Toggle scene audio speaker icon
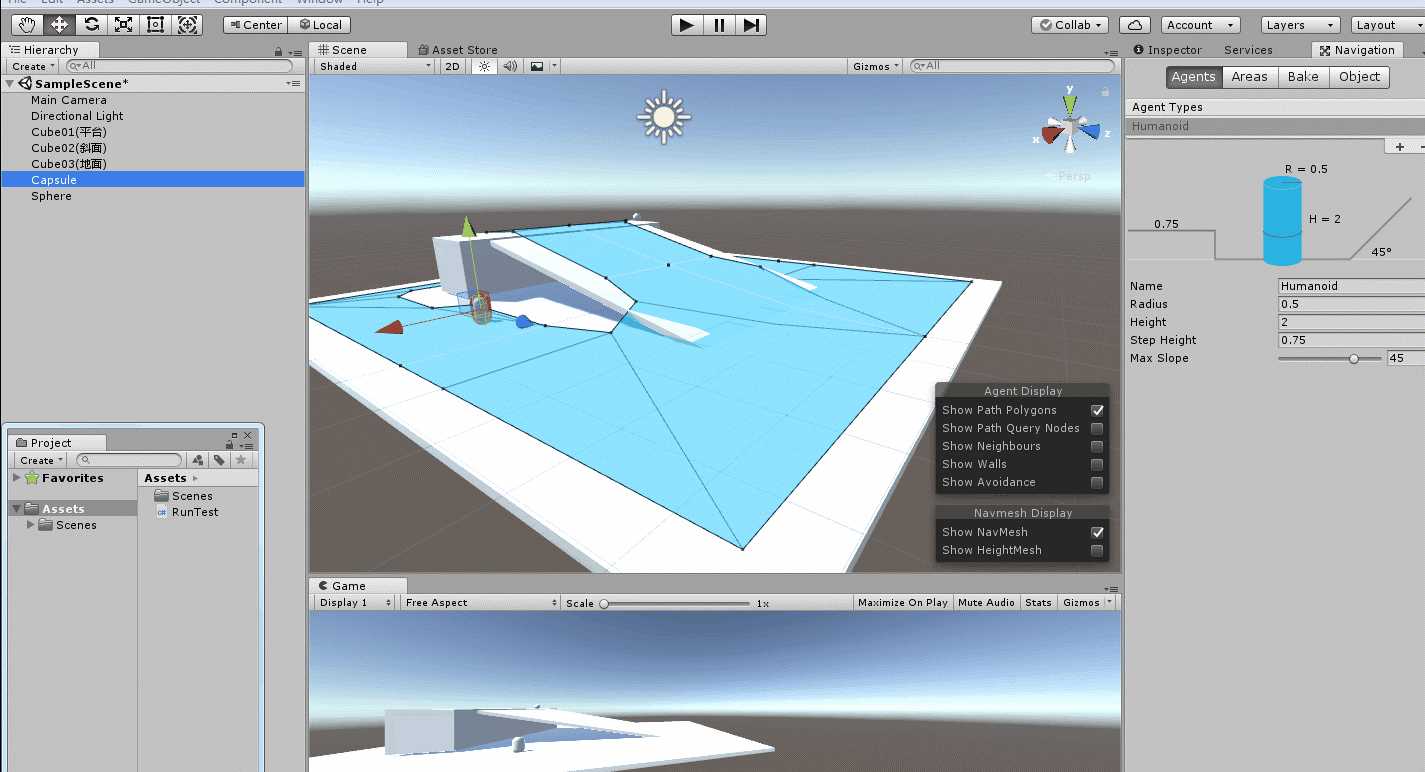The height and width of the screenshot is (772, 1425). tap(510, 66)
